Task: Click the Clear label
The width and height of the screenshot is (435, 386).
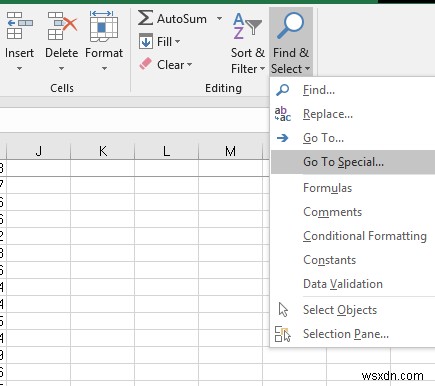Action: pyautogui.click(x=170, y=64)
